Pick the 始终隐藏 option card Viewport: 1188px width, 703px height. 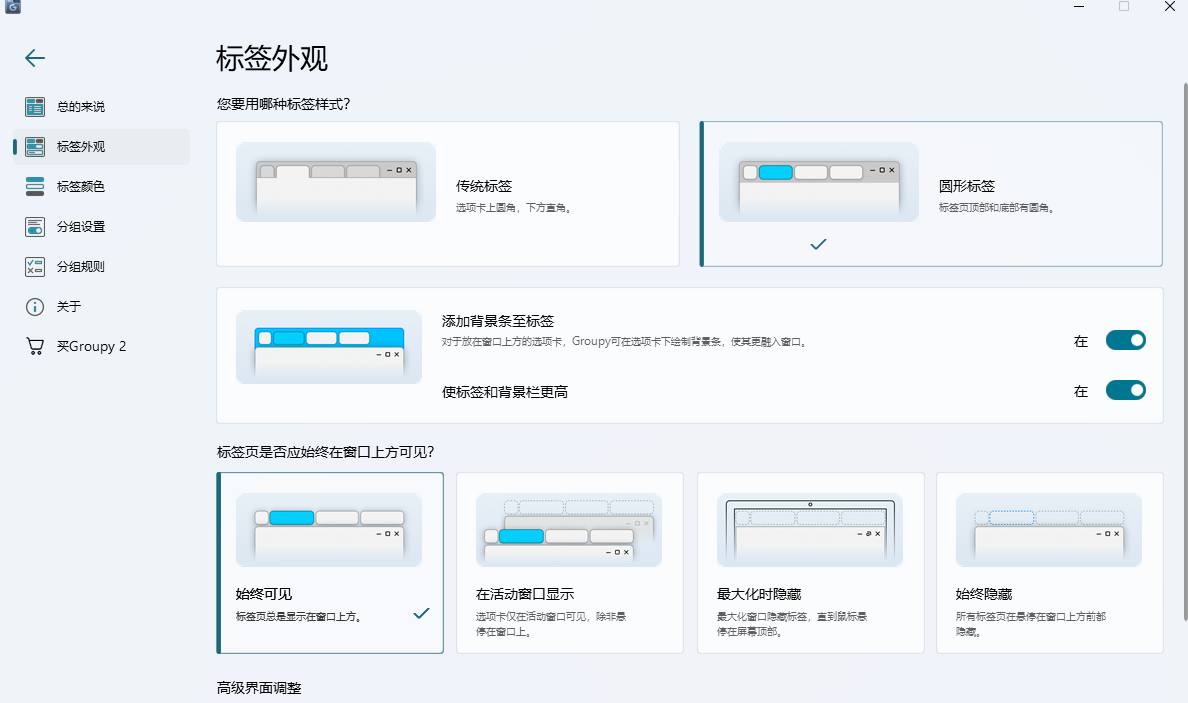point(1049,563)
